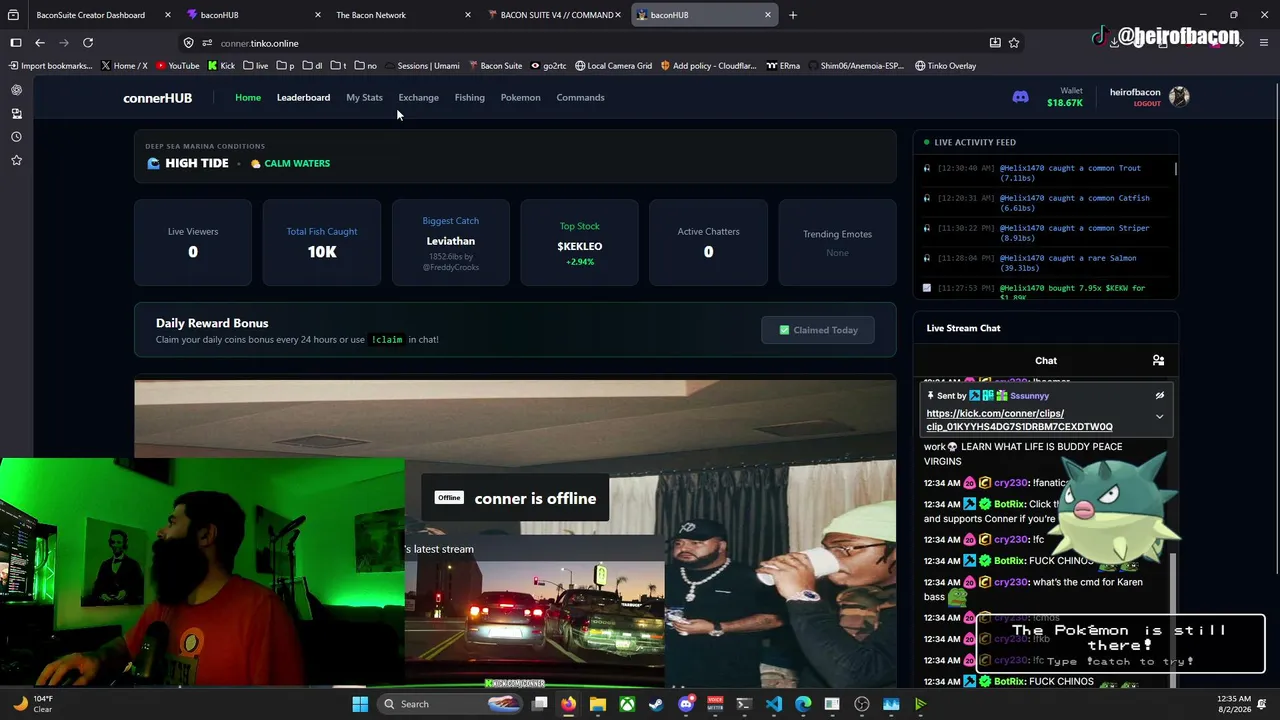Click the site security shield icon
1280x720 pixels.
coord(188,43)
